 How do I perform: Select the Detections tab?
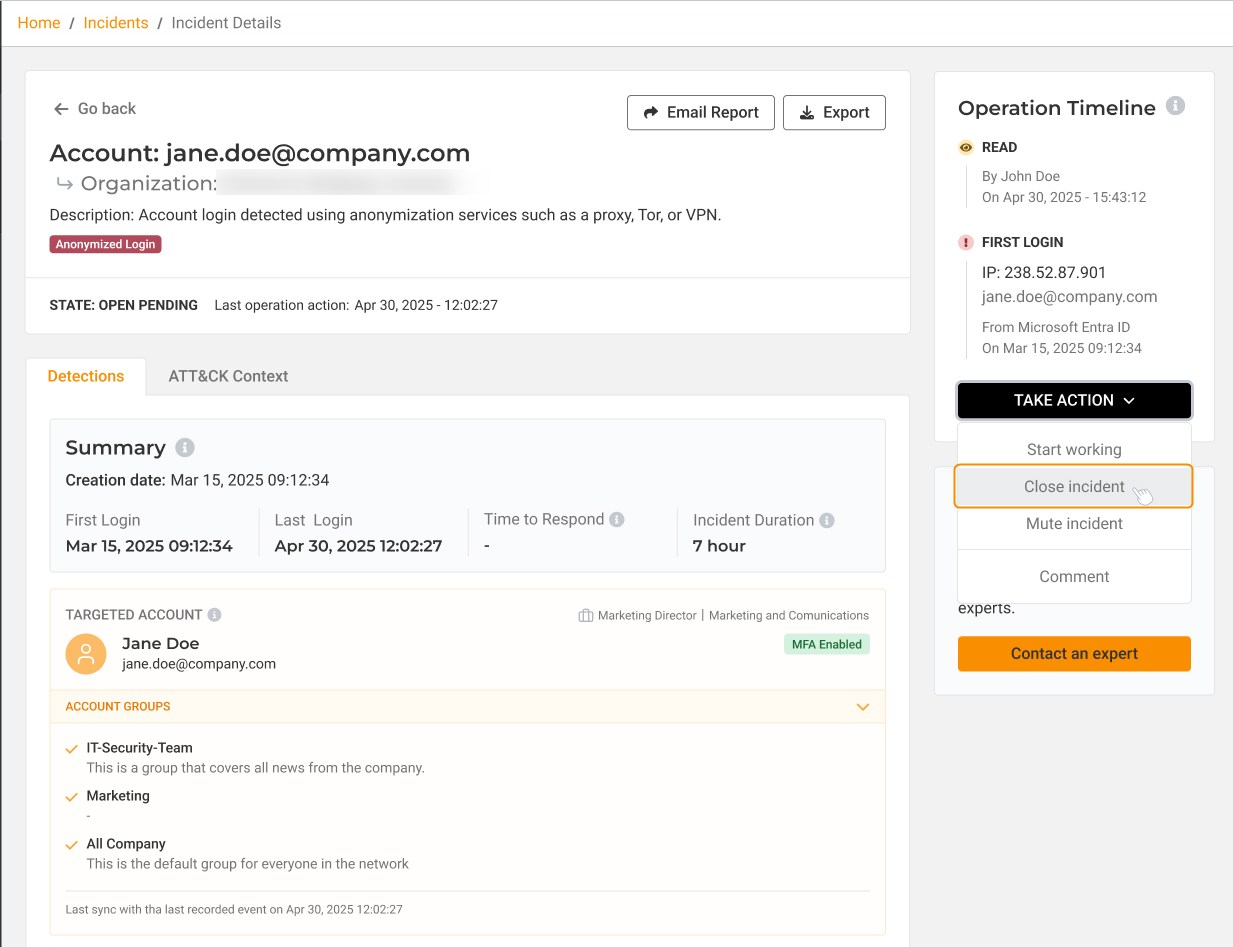86,376
